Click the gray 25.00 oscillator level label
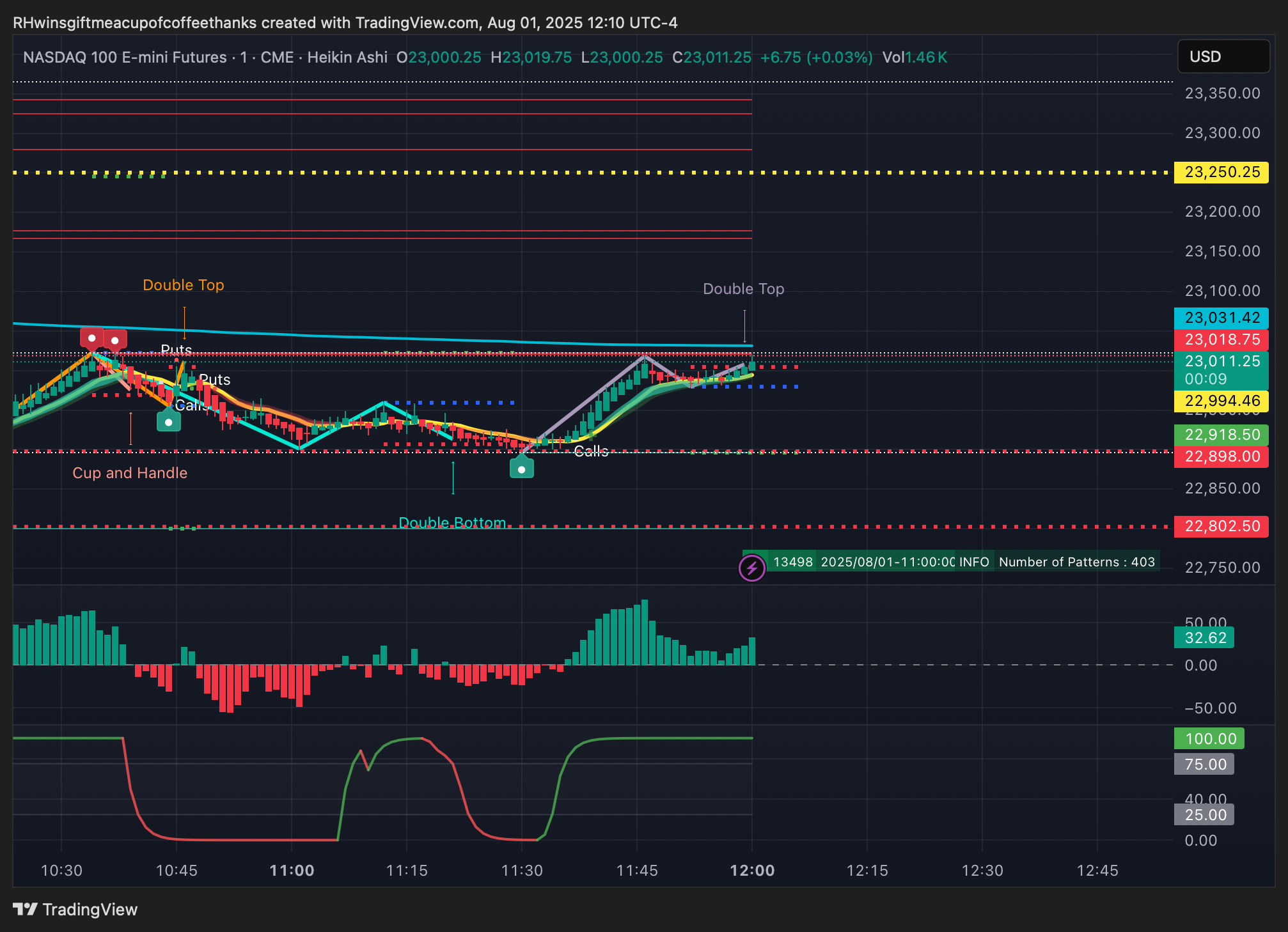 click(1205, 815)
